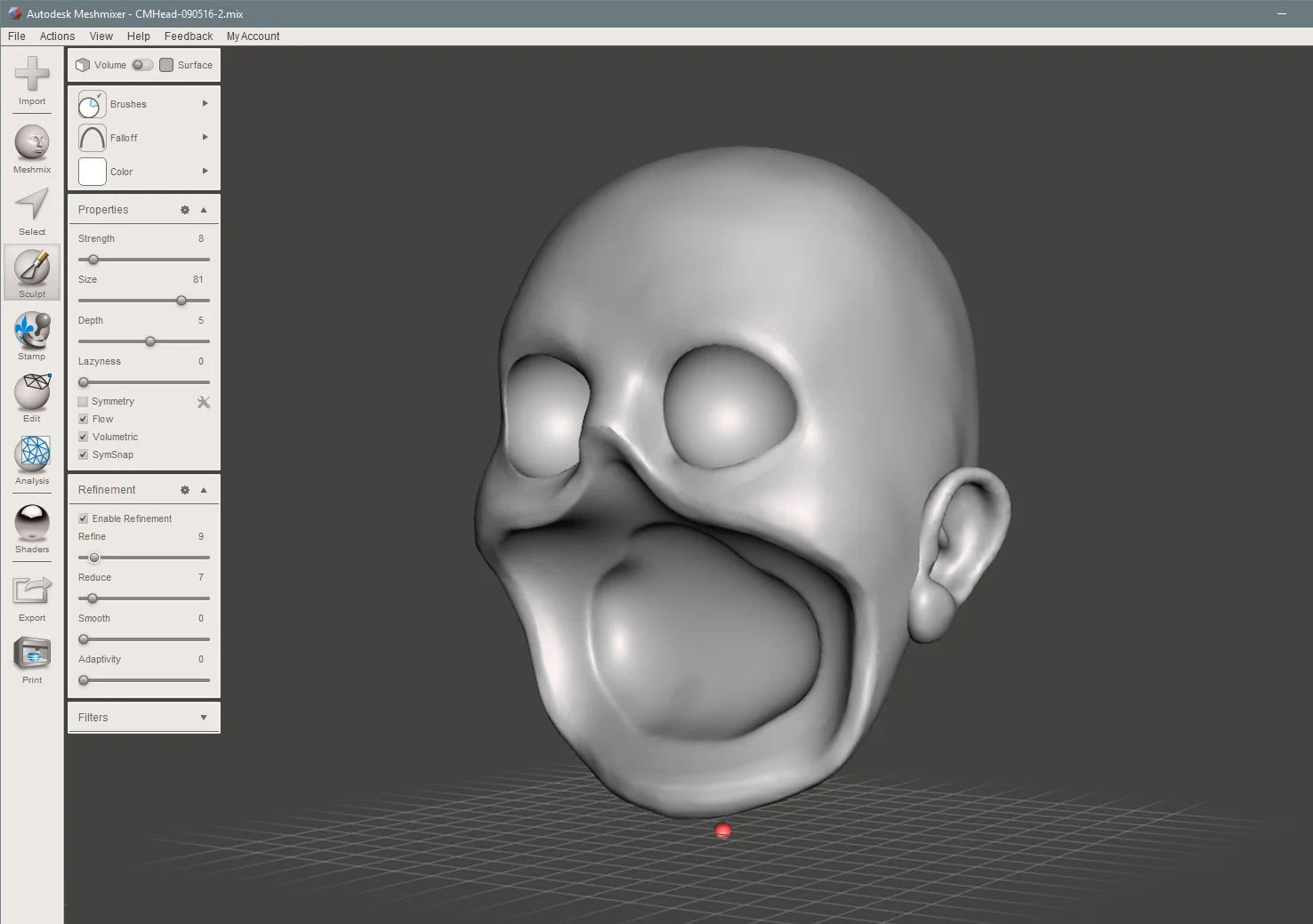1313x924 pixels.
Task: Click the red pivot sphere below the head
Action: pos(723,831)
